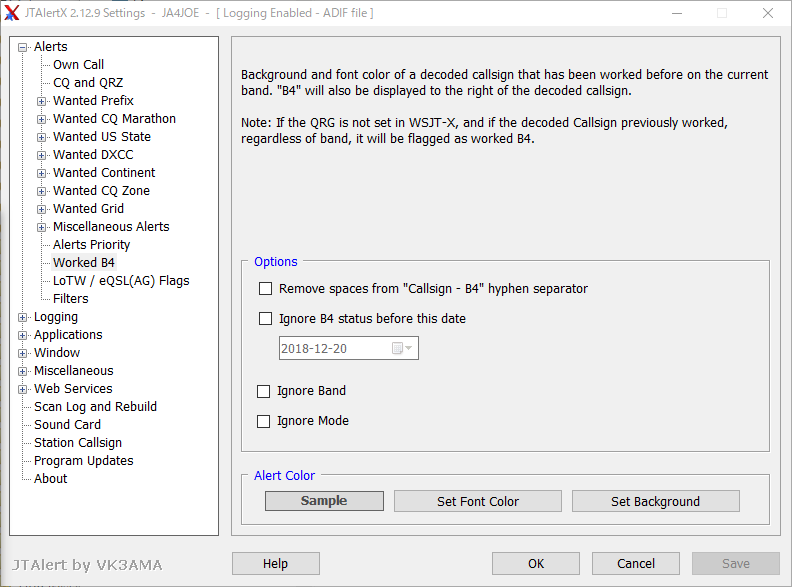The image size is (792, 587).
Task: Click the Save button
Action: click(736, 563)
